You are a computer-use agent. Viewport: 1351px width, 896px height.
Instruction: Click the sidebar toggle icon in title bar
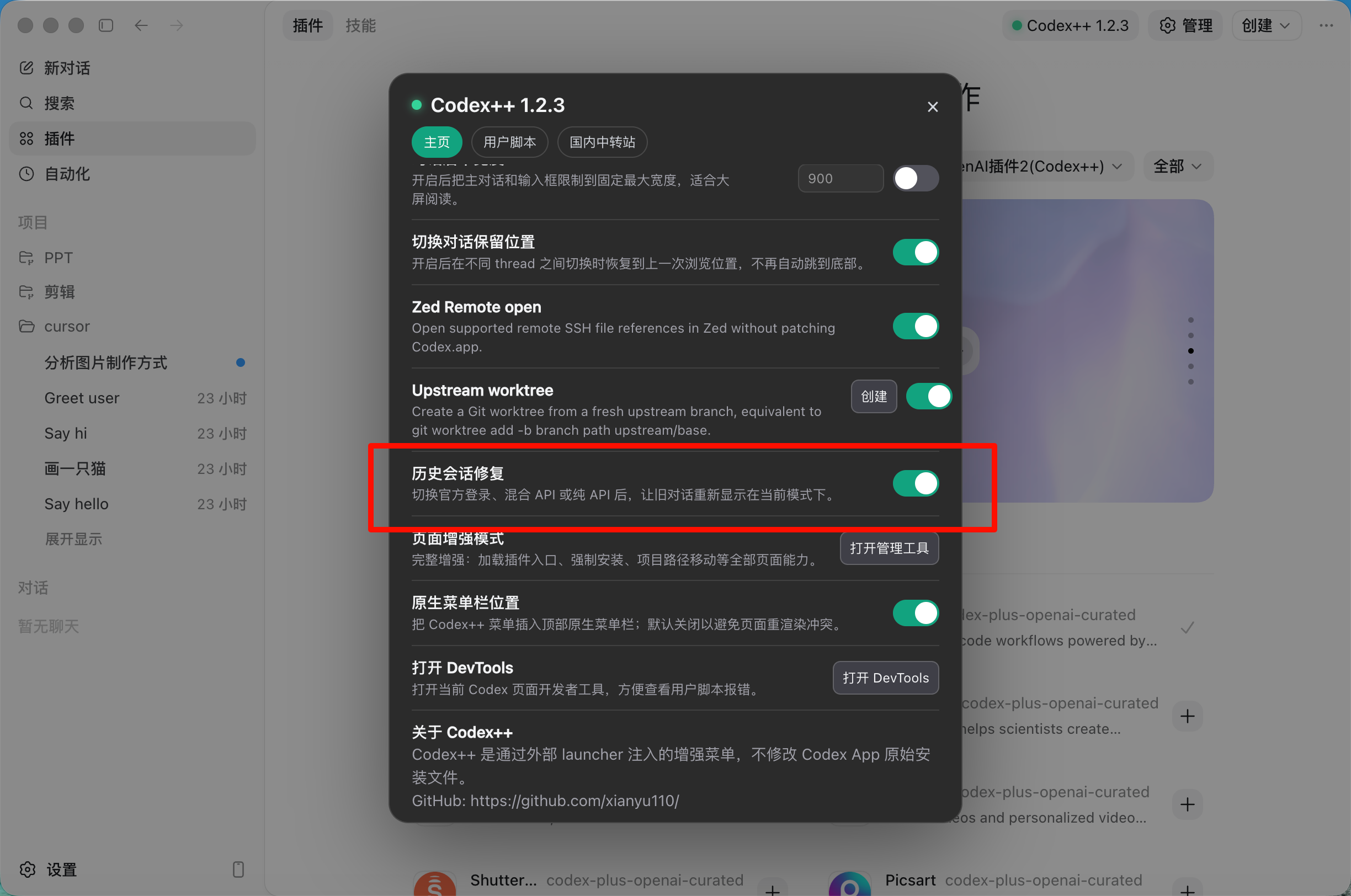[x=107, y=25]
